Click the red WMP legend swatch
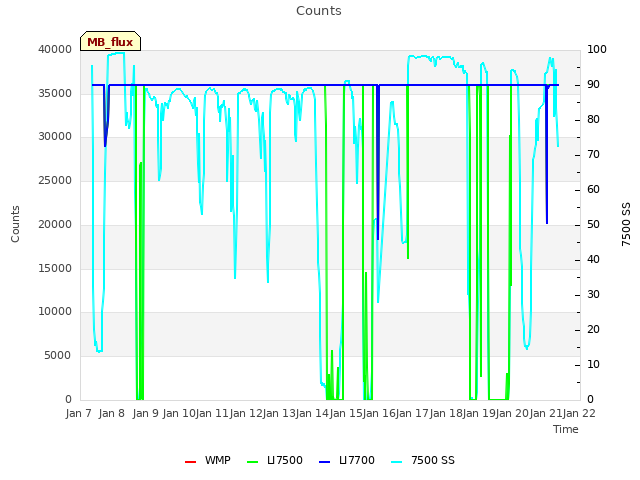This screenshot has width=640, height=480. 190,462
